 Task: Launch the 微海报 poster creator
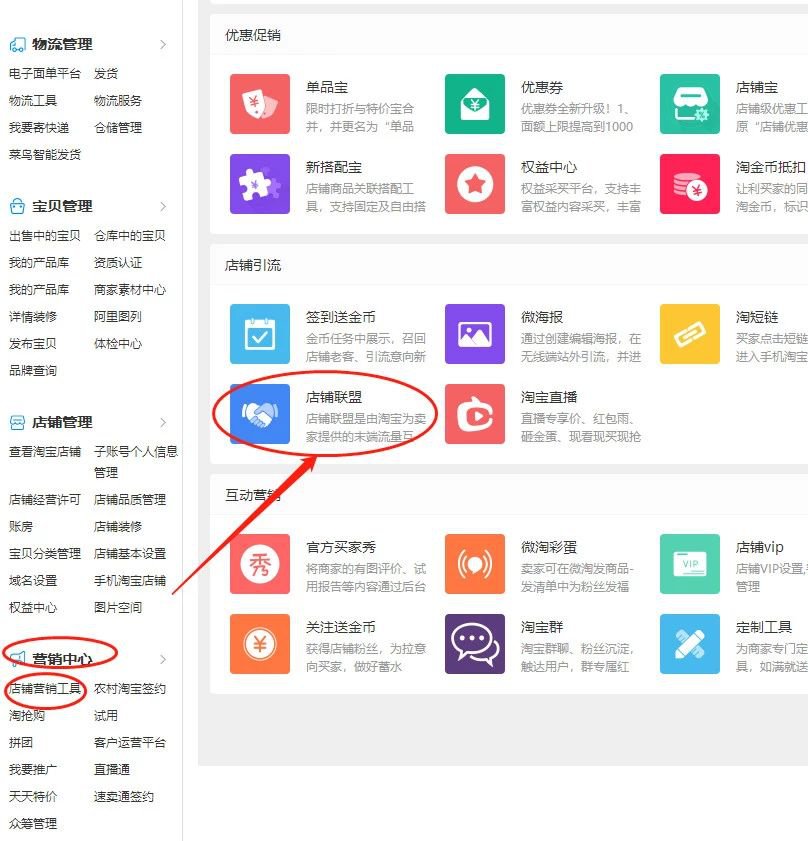(x=474, y=334)
